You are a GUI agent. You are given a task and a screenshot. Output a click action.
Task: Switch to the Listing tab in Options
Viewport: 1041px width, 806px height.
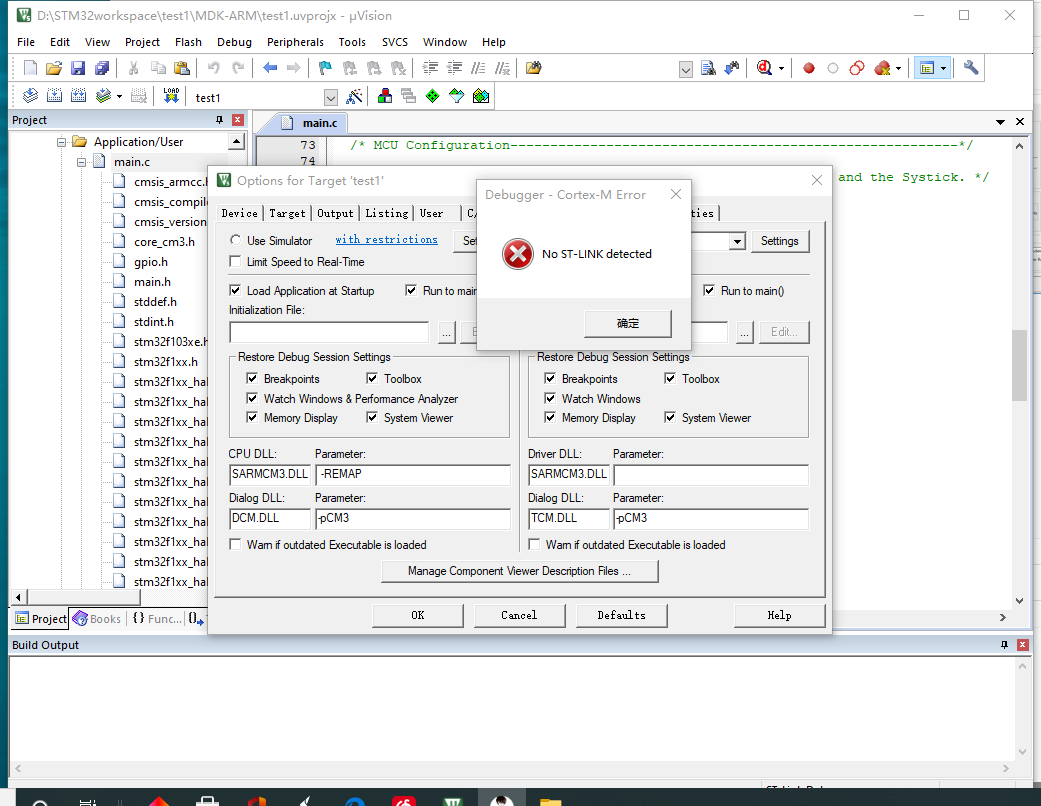tap(386, 213)
